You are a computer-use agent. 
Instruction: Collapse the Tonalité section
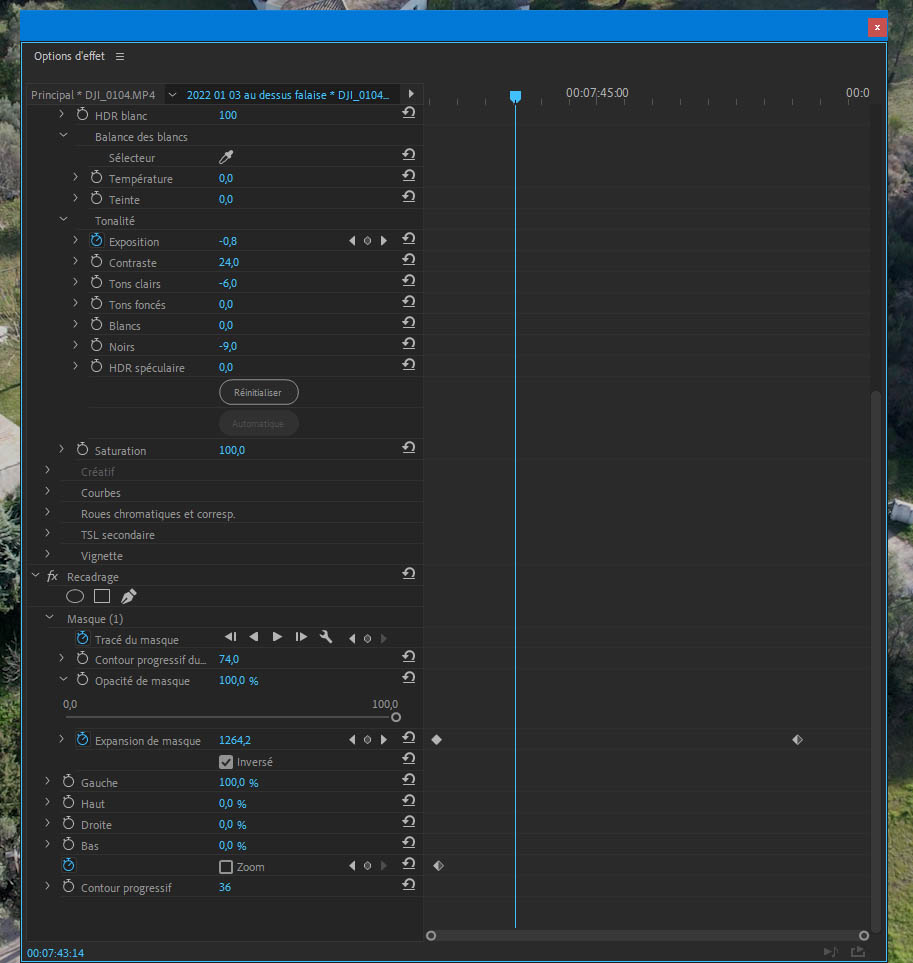point(63,219)
